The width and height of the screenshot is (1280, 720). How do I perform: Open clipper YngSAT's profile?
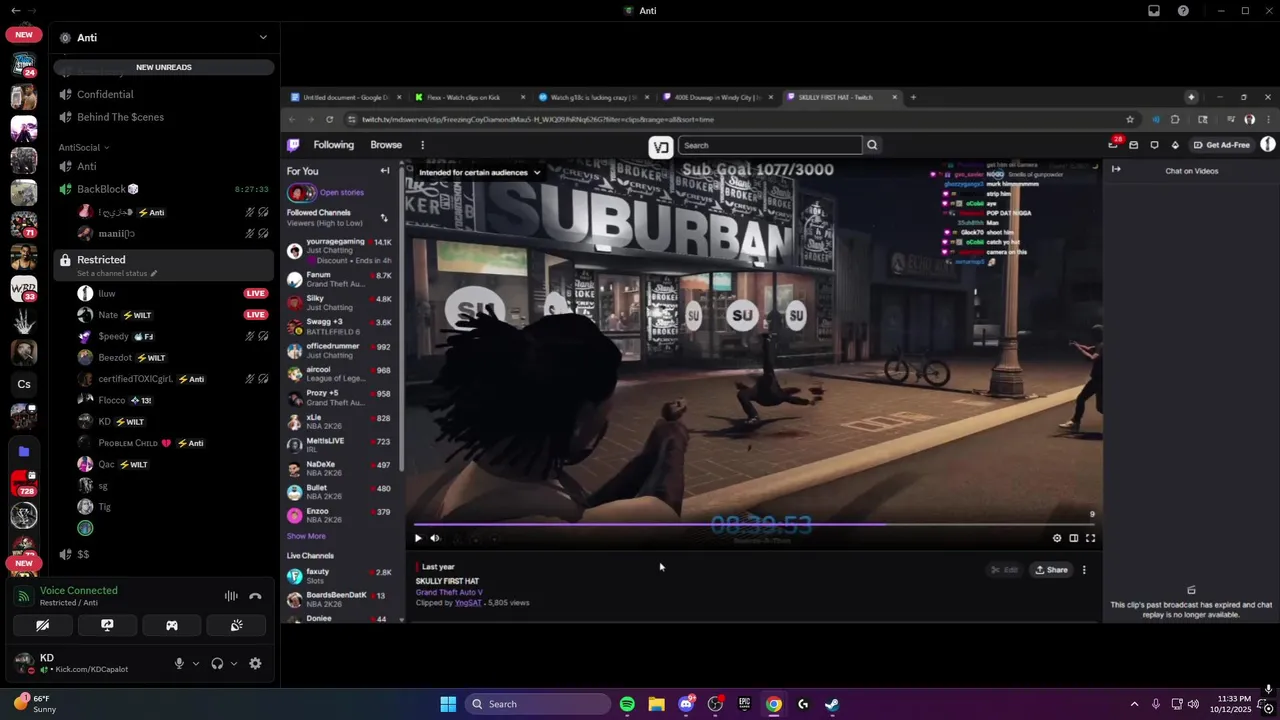coord(468,603)
